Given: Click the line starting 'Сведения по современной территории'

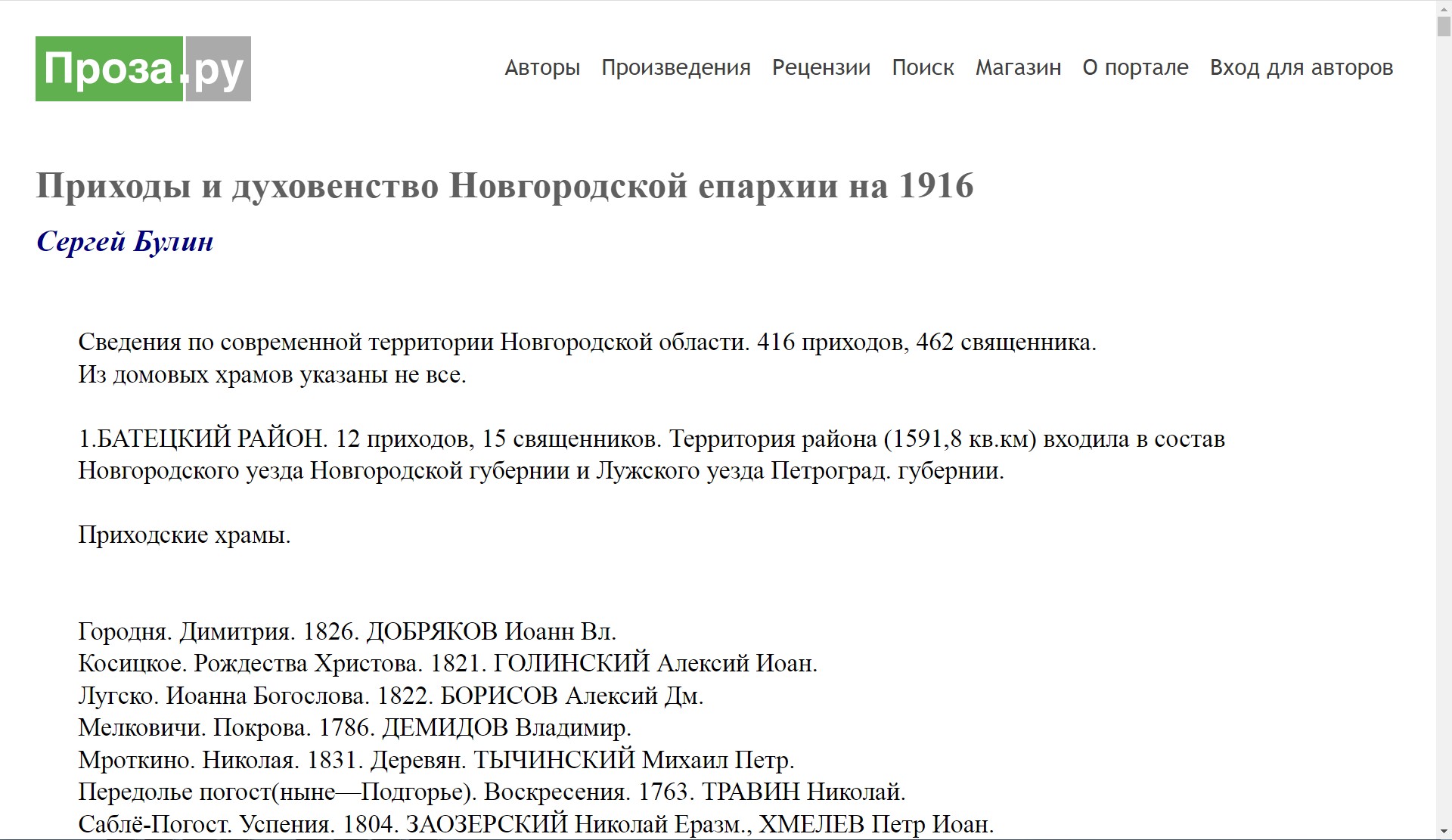Looking at the screenshot, I should [x=587, y=343].
